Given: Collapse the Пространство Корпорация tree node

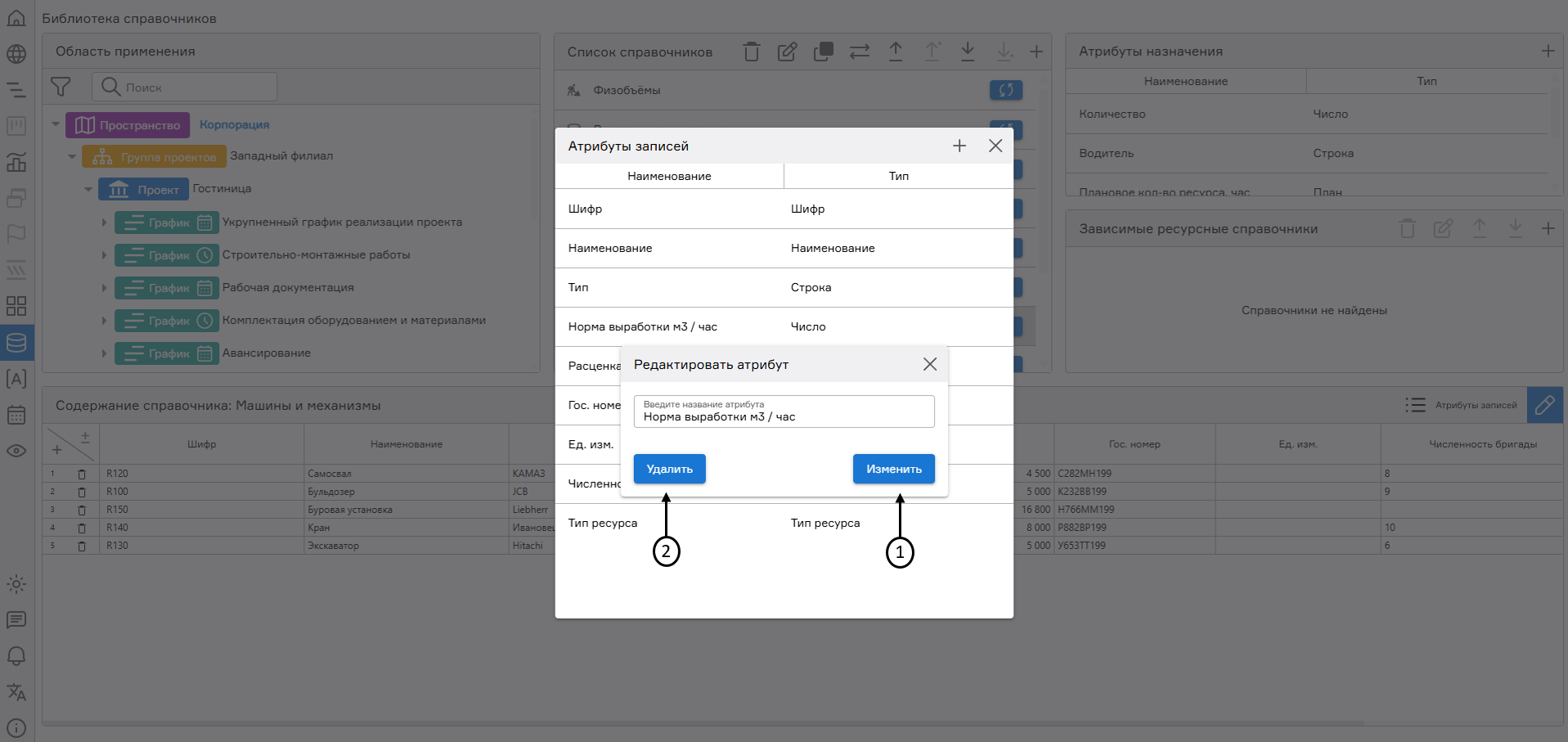Looking at the screenshot, I should [56, 125].
